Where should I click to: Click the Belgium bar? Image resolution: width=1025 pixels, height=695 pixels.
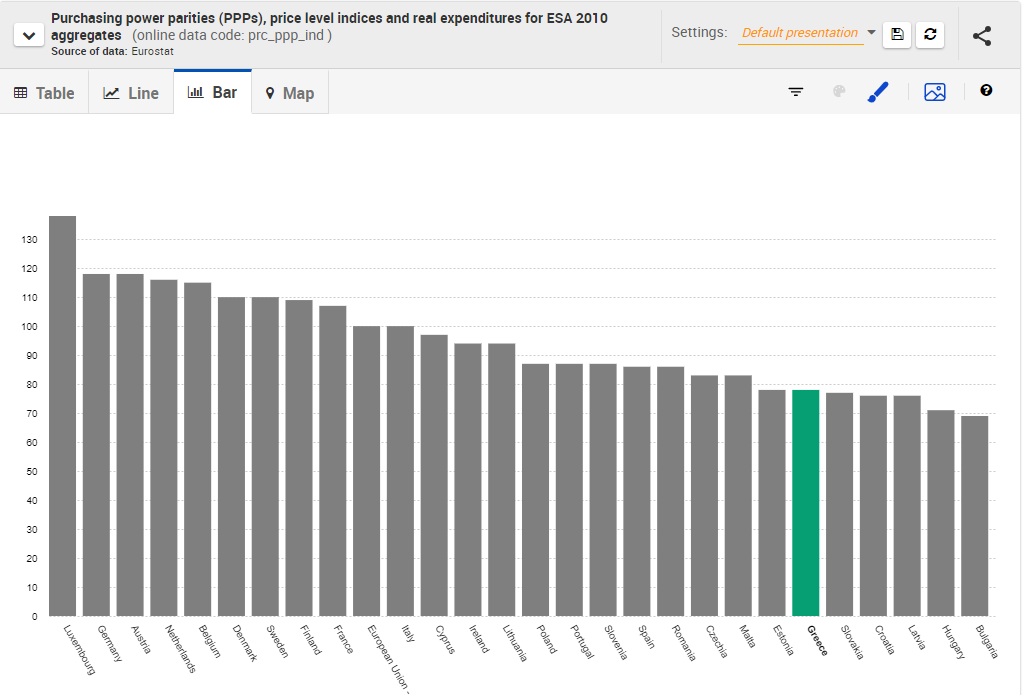[197, 449]
